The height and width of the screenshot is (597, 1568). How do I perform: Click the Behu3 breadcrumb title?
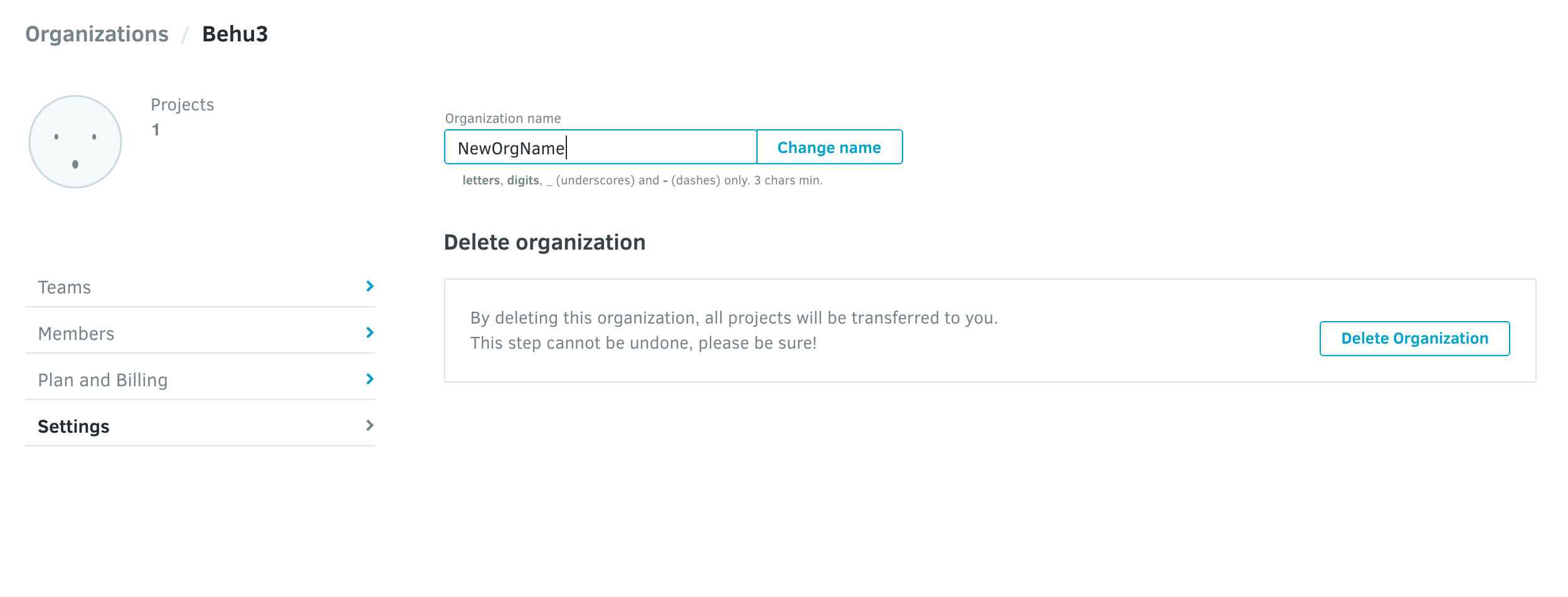[x=235, y=34]
